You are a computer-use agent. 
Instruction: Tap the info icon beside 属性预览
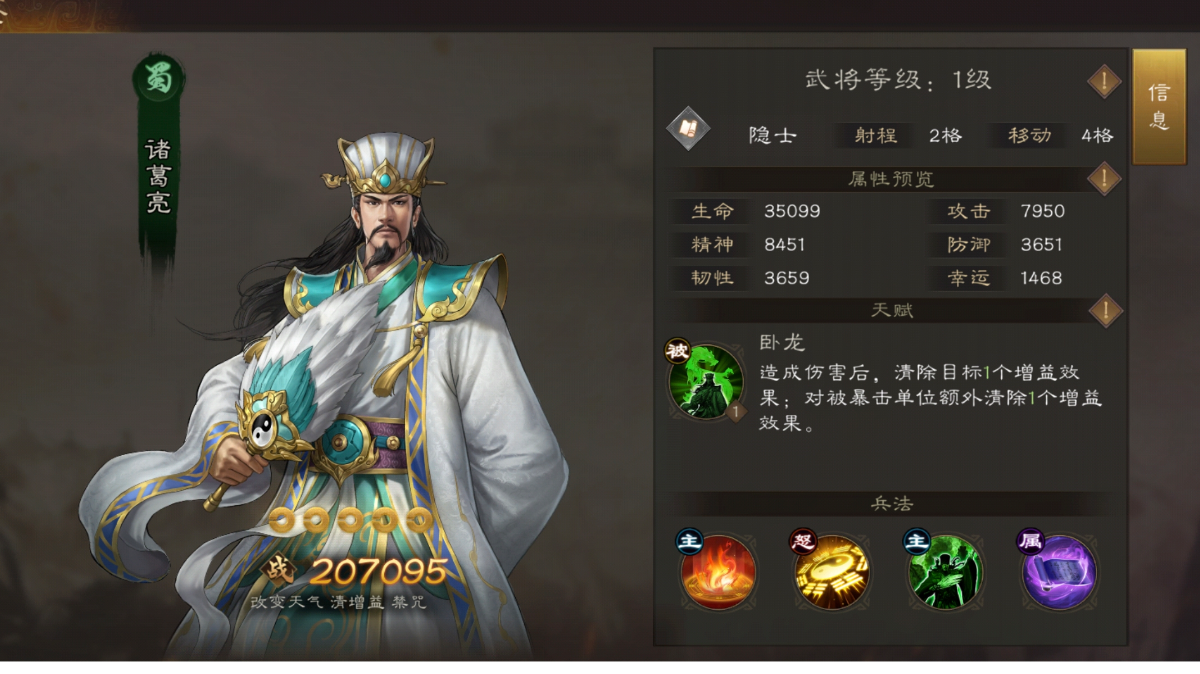pos(1104,179)
